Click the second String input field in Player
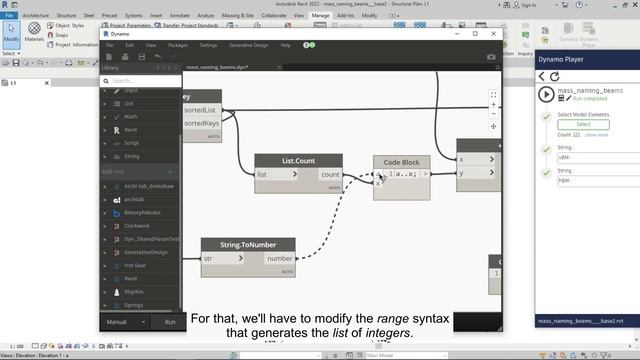640x360 pixels. click(598, 180)
